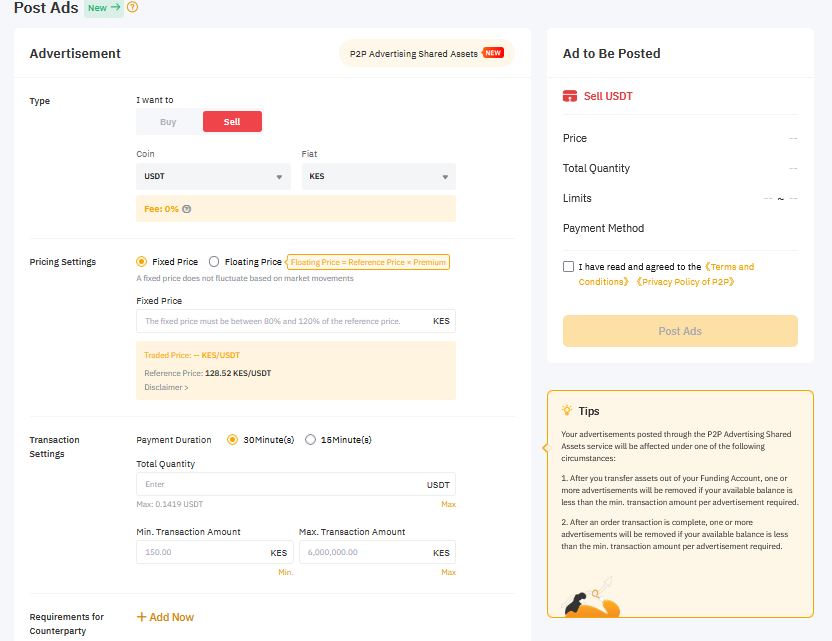Check the Terms and Conditions agreement box

tap(567, 266)
